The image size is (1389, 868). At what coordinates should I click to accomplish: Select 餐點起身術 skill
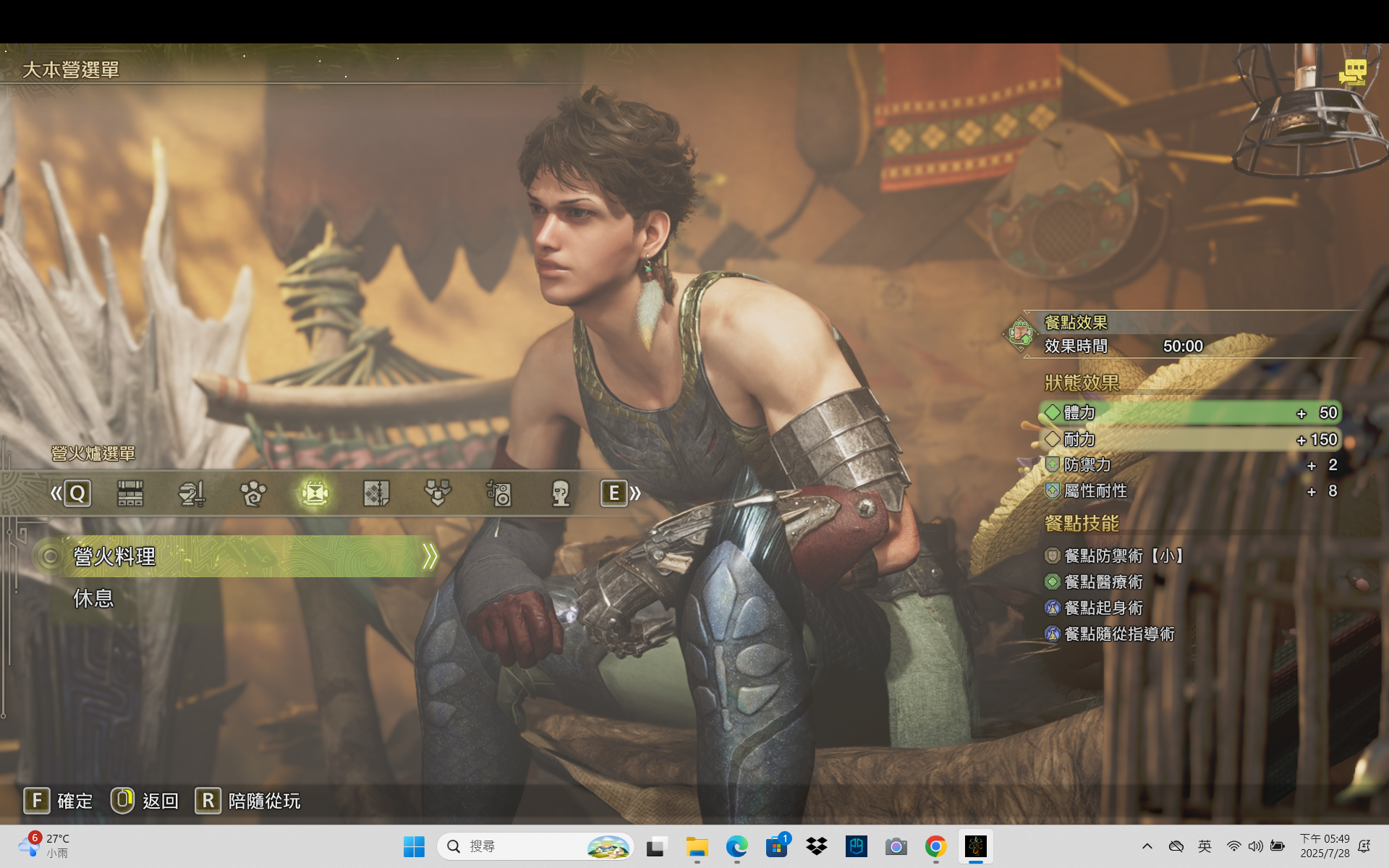click(x=1094, y=608)
